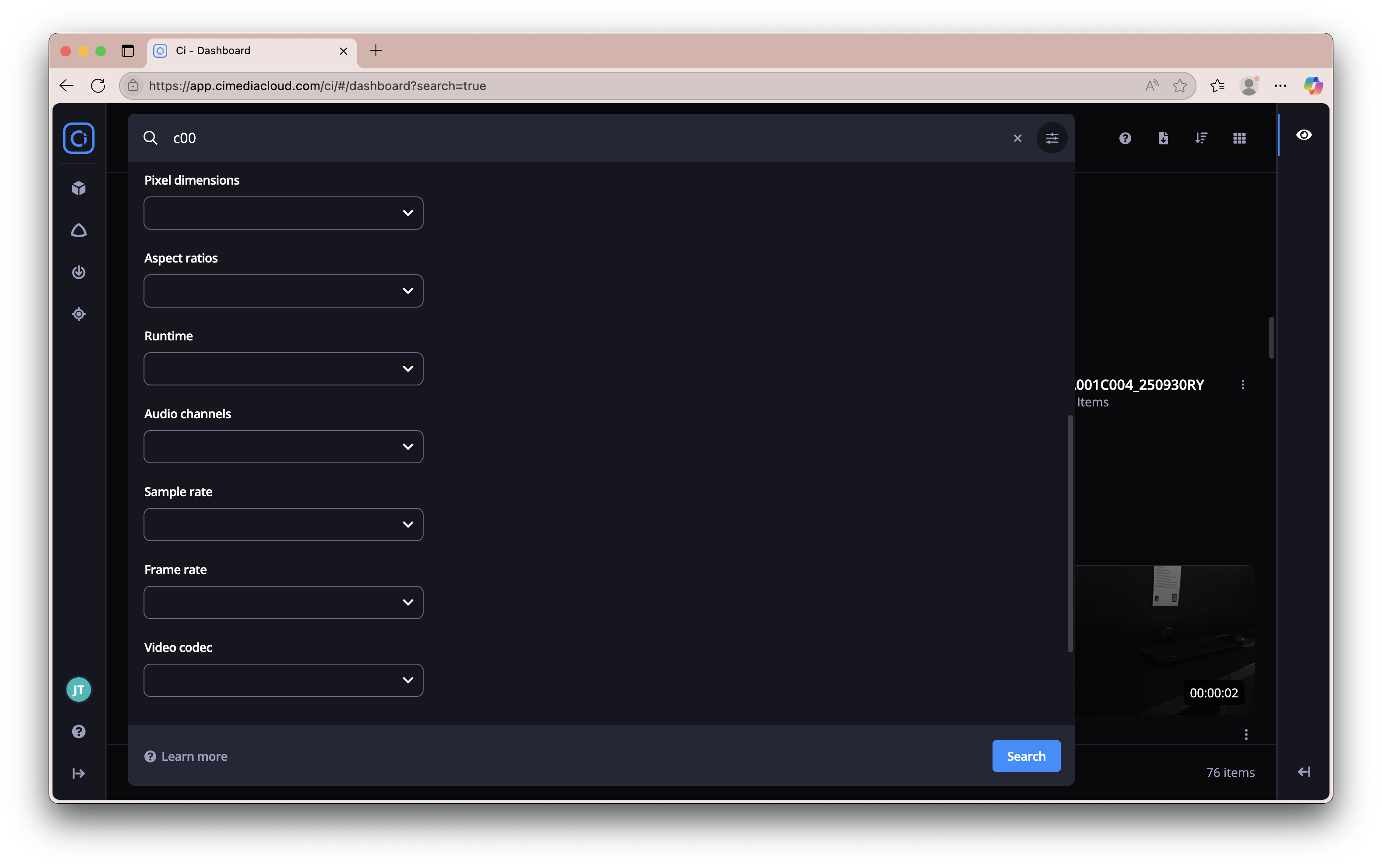Open sidebar help question mark icon
Image resolution: width=1382 pixels, height=868 pixels.
pyautogui.click(x=79, y=731)
